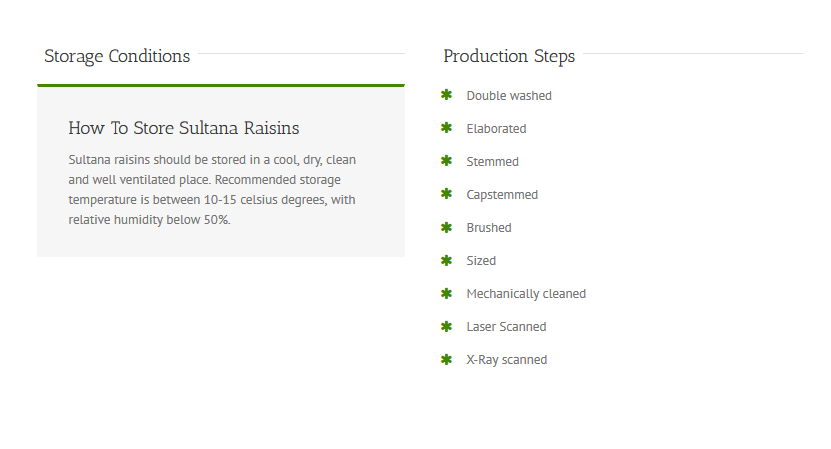This screenshot has height=449, width=831.
Task: Click the Capstemmed list item text
Action: tap(502, 195)
